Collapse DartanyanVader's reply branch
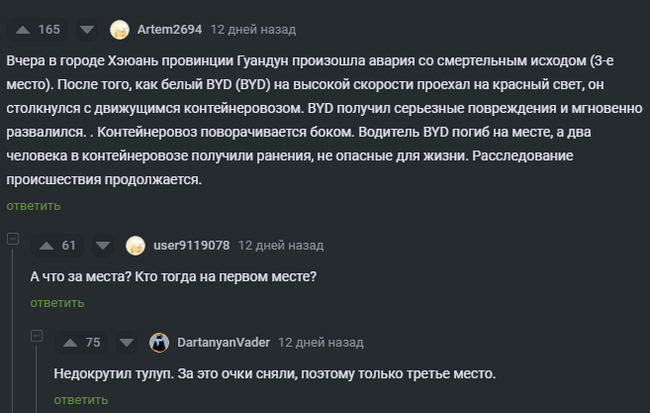Image resolution: width=650 pixels, height=413 pixels. point(36,336)
